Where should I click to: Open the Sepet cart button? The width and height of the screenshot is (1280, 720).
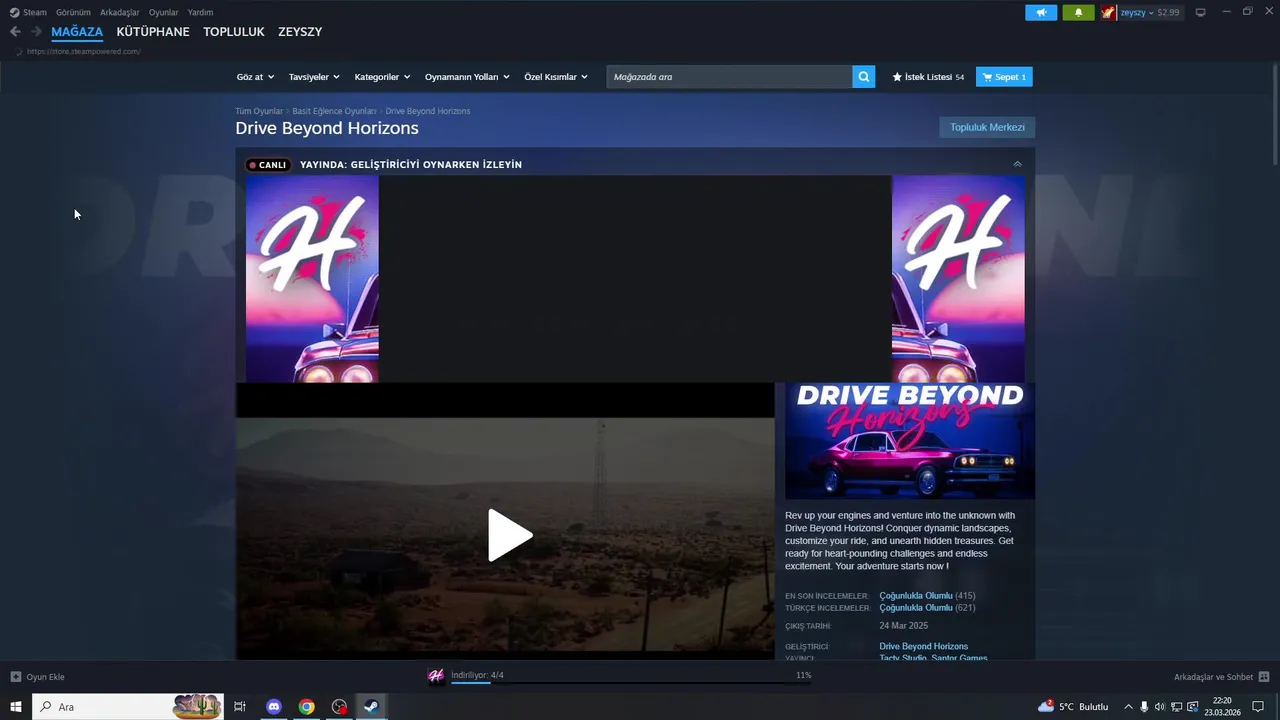[x=1004, y=77]
